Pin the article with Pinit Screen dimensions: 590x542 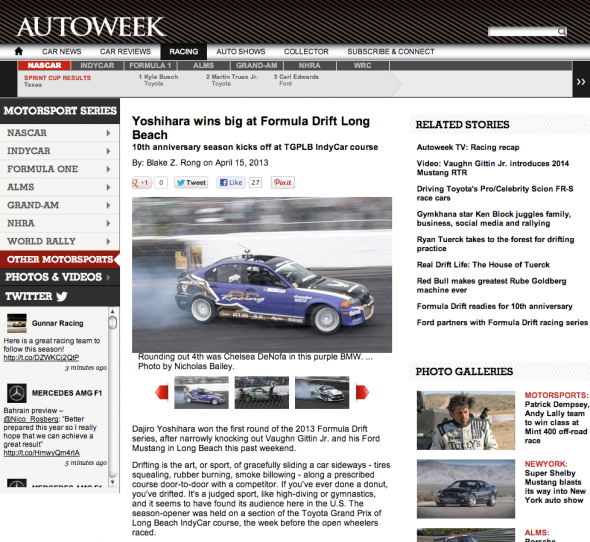tap(283, 183)
